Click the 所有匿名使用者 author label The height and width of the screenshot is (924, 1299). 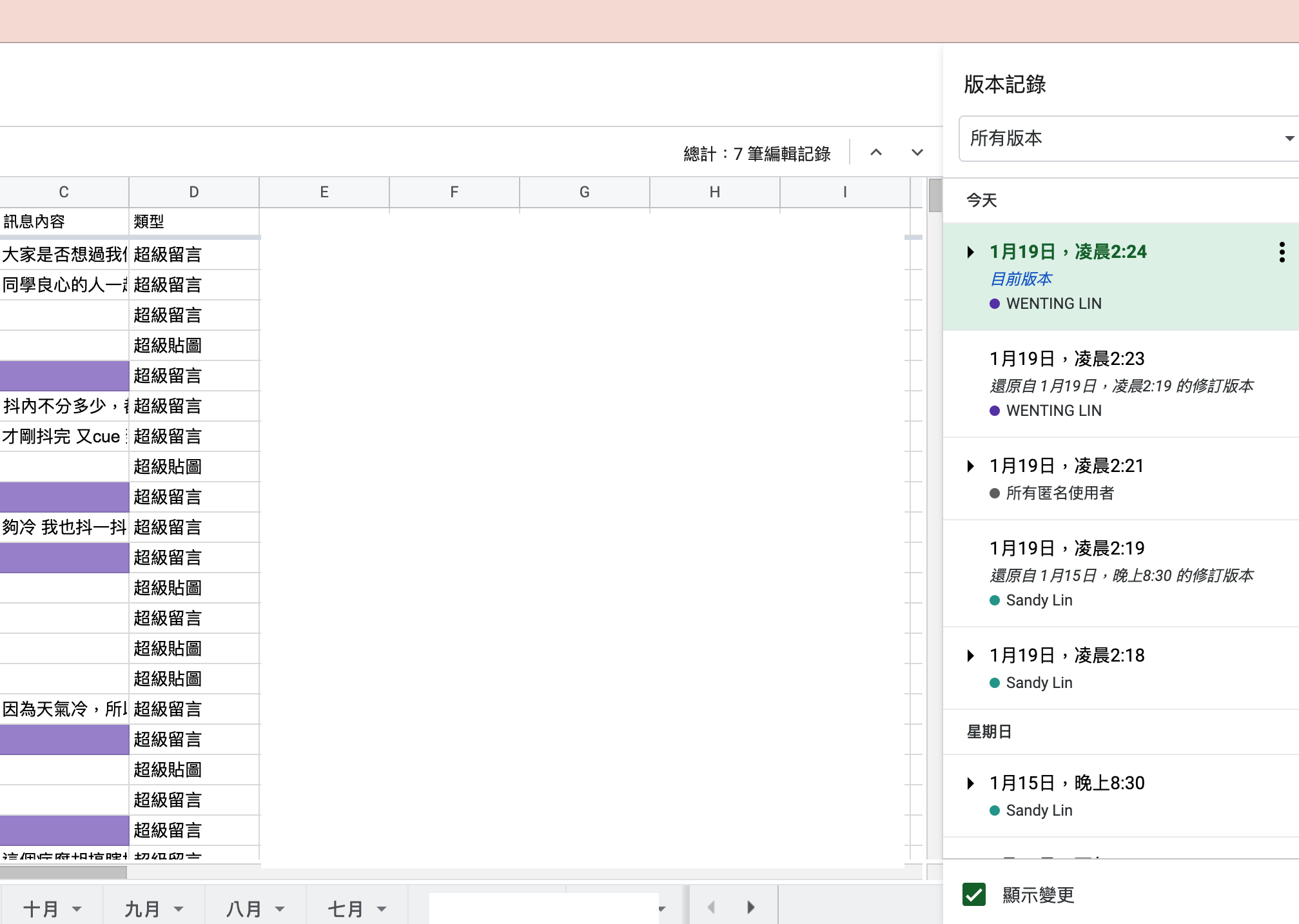point(1060,493)
